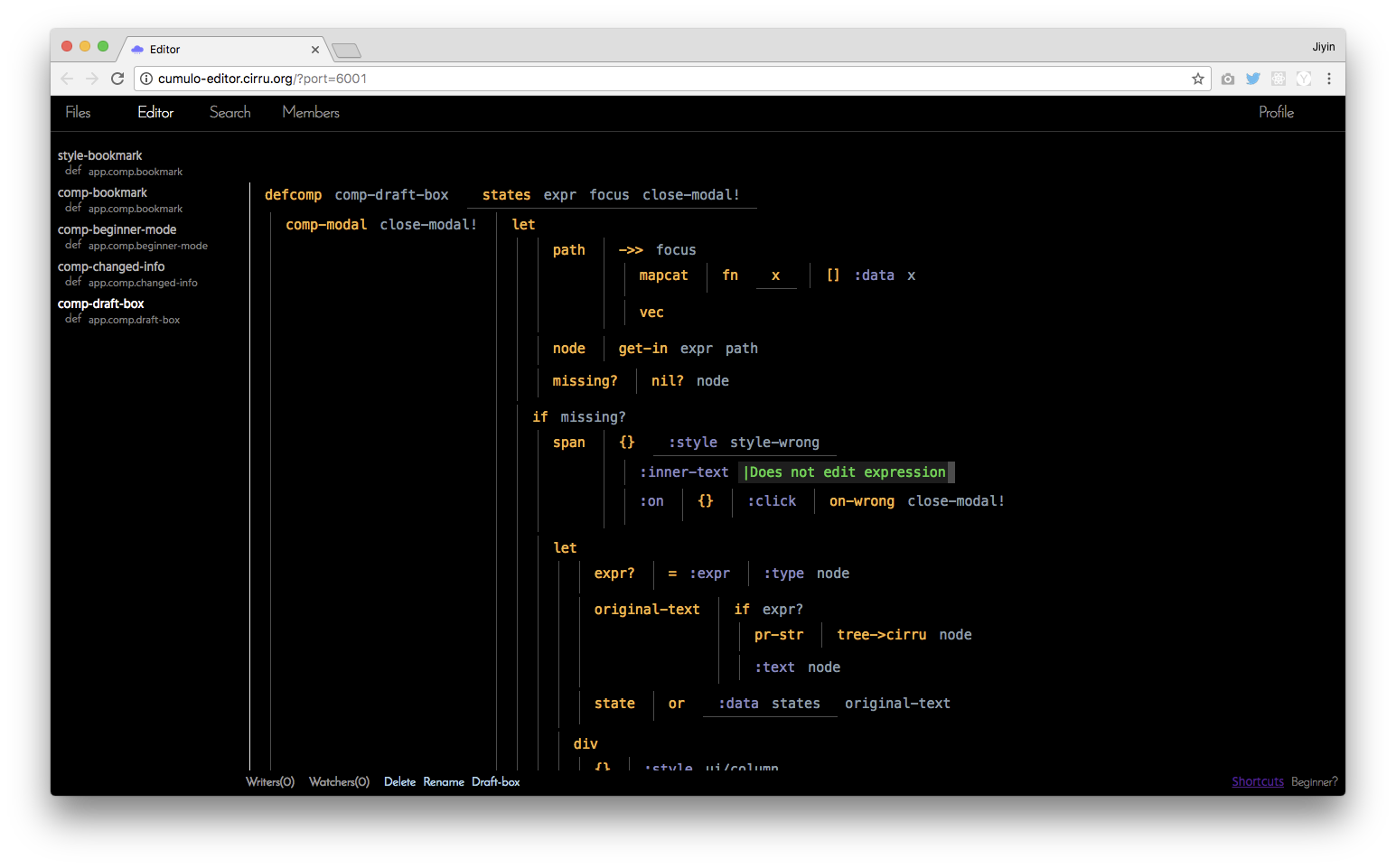Open the Twitter extension icon

(1252, 79)
